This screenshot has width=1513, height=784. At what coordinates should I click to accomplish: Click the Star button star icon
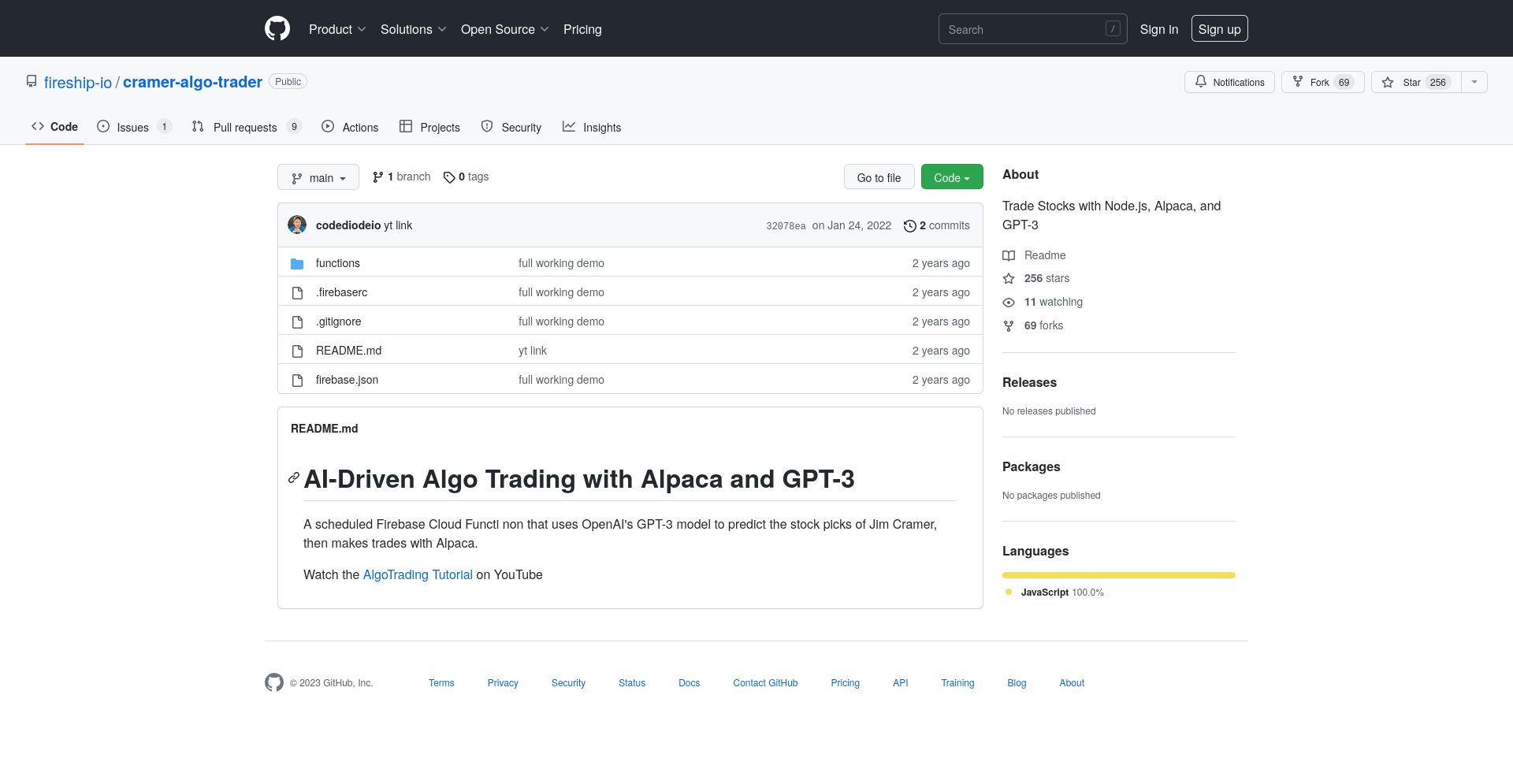[x=1388, y=82]
